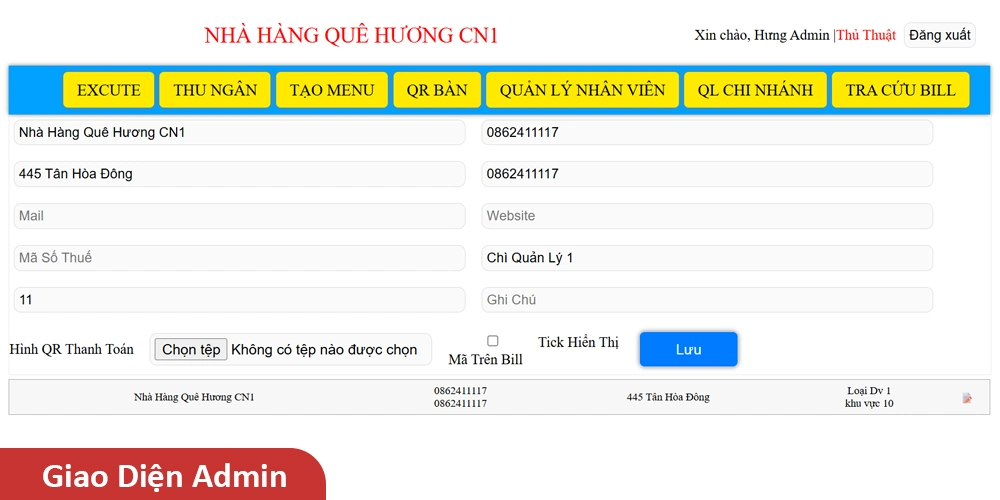Focus the Mail input field
This screenshot has height=500, width=1000.
point(240,216)
